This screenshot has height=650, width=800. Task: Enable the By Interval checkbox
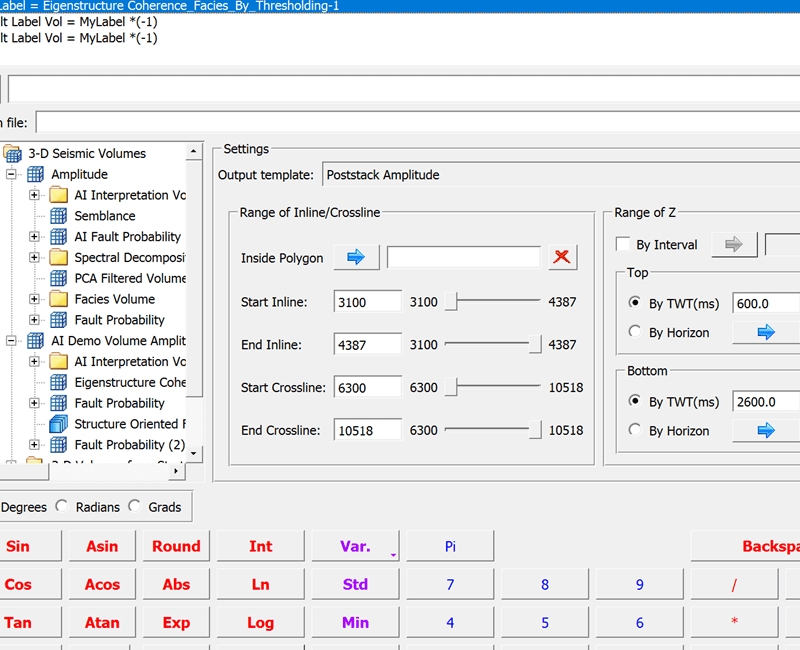[623, 245]
